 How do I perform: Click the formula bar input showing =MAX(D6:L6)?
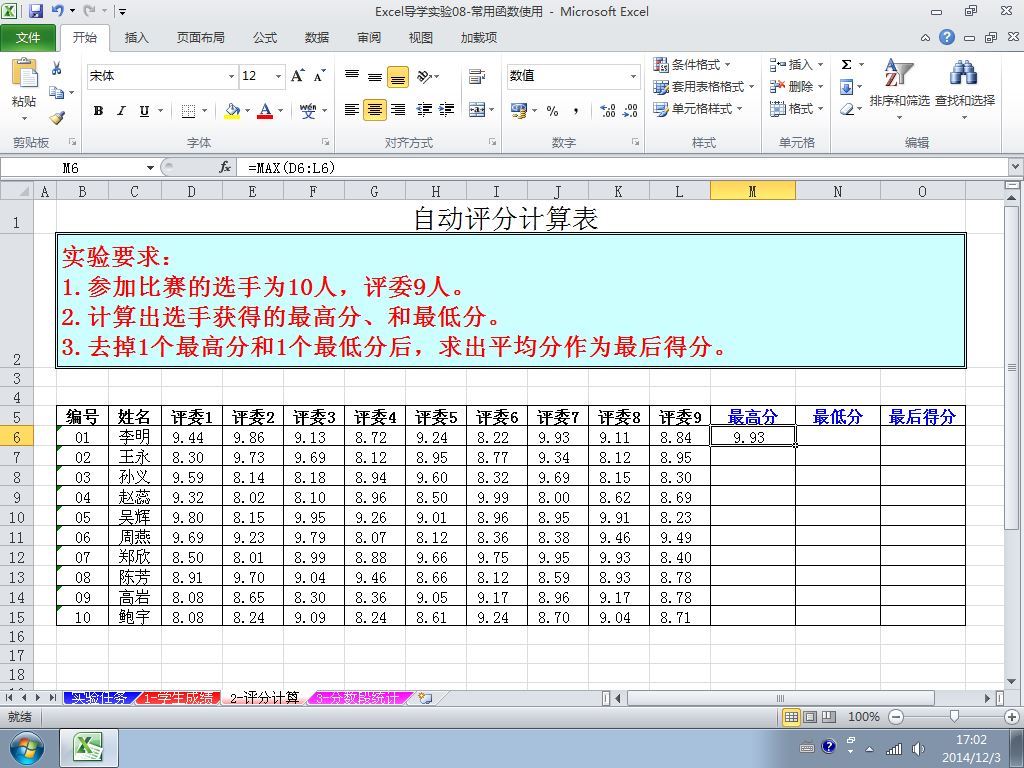point(624,168)
